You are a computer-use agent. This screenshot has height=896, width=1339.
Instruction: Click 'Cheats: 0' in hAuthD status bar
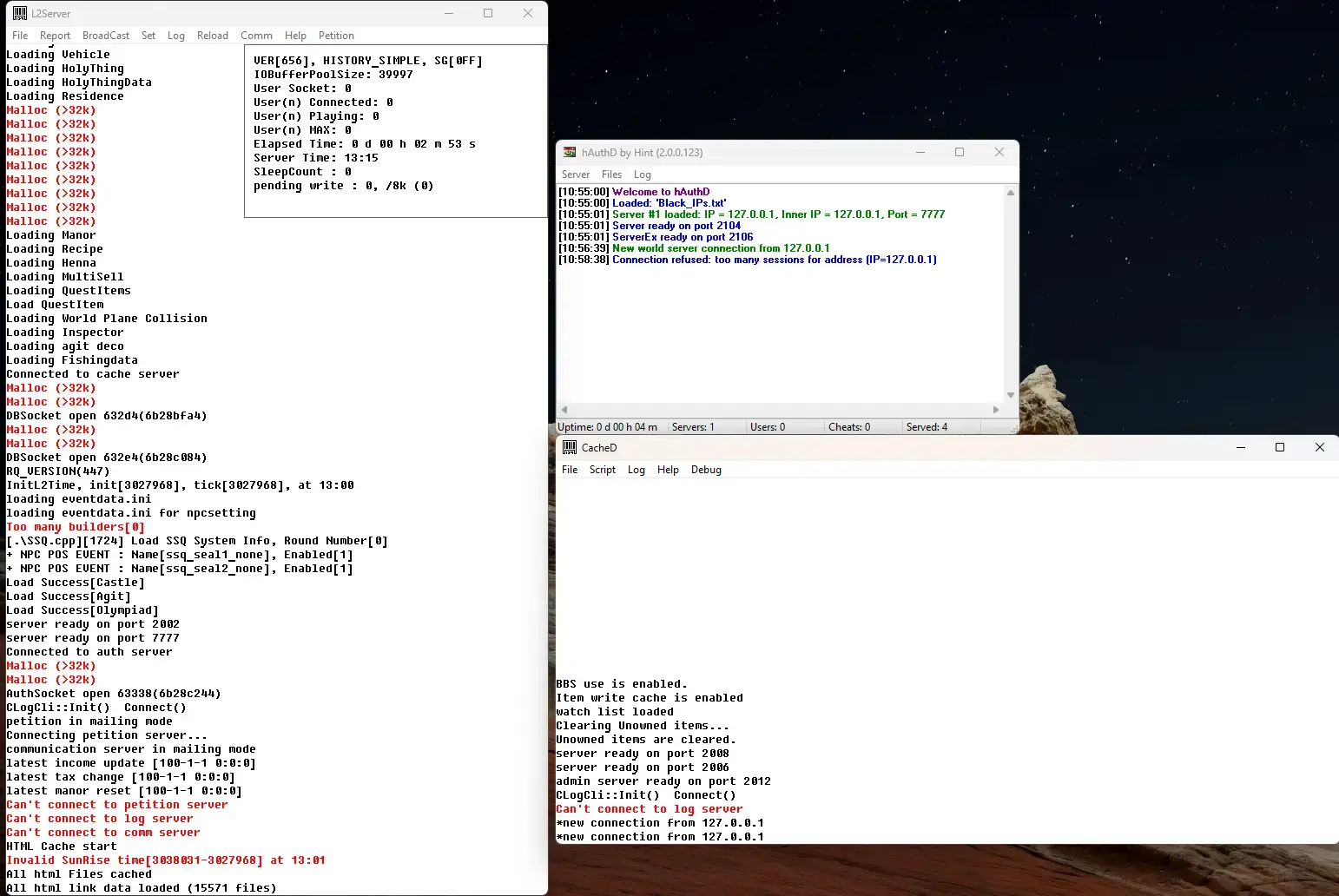tap(849, 427)
